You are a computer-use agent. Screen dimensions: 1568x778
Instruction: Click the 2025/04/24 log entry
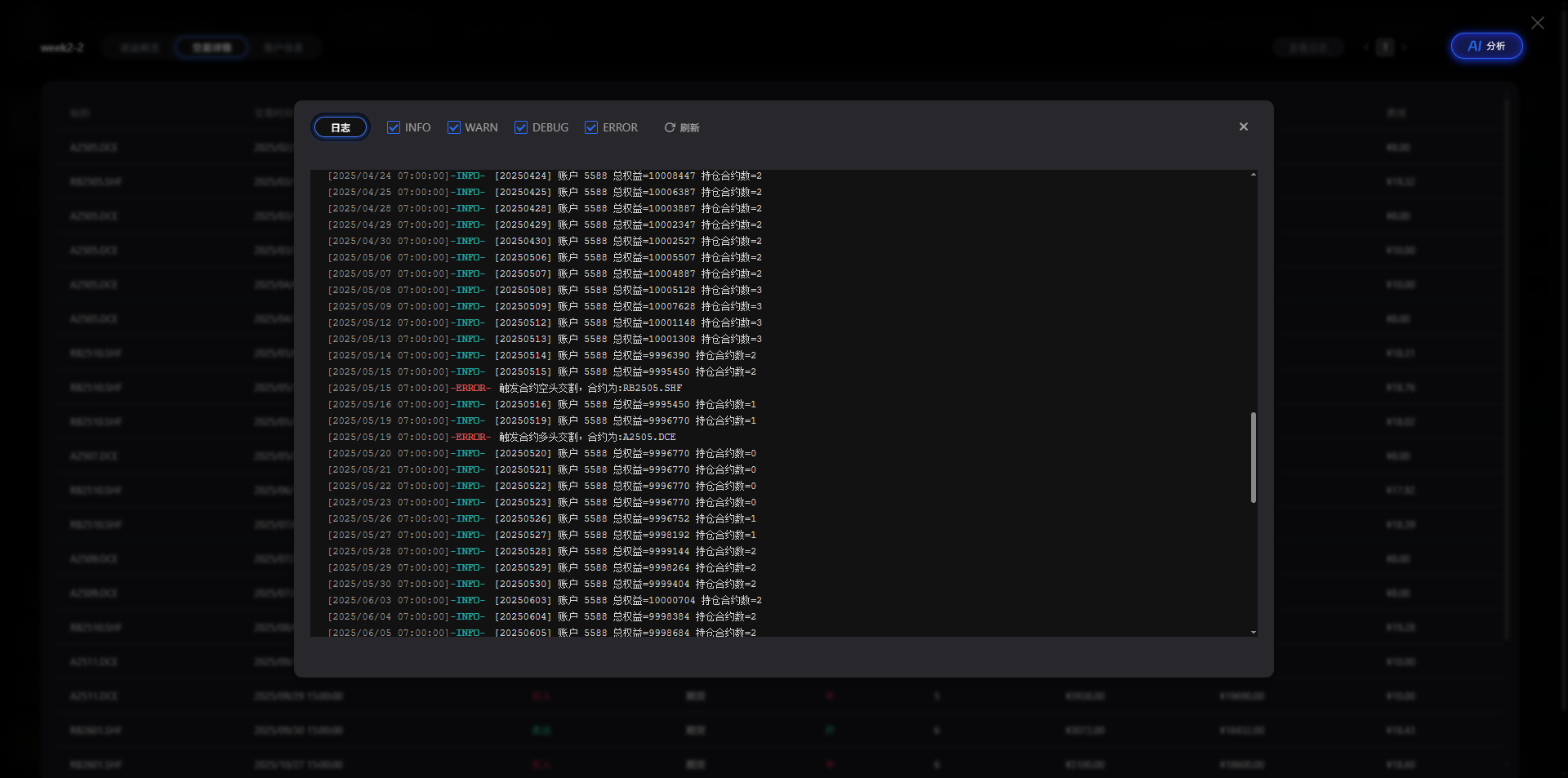point(545,176)
